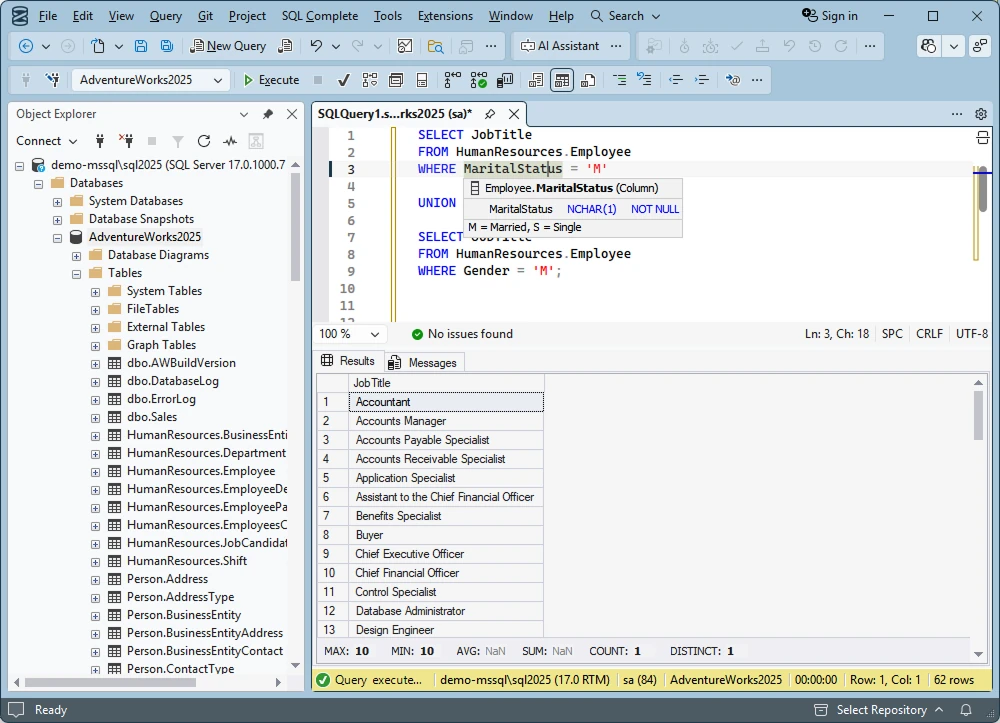Toggle Include Actual Execution Plan icon
This screenshot has height=723, width=1000.
[x=453, y=80]
